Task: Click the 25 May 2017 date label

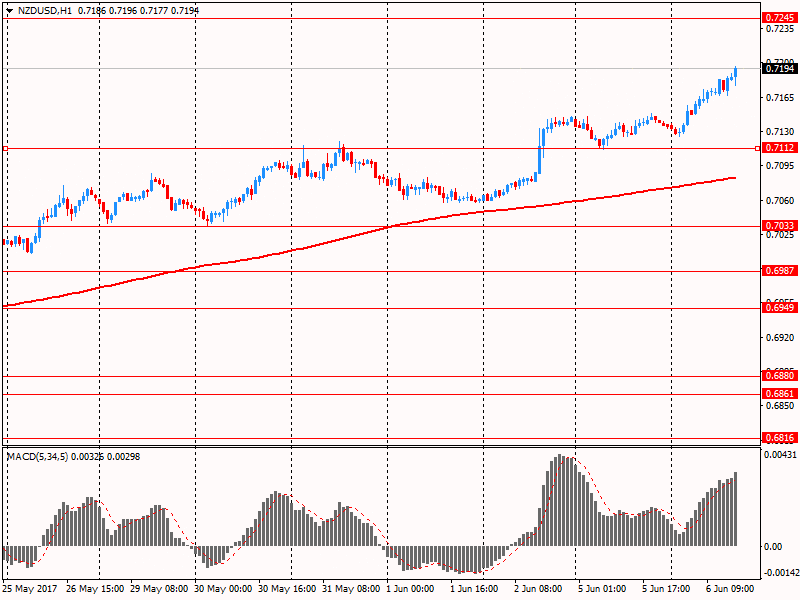Action: tap(30, 589)
